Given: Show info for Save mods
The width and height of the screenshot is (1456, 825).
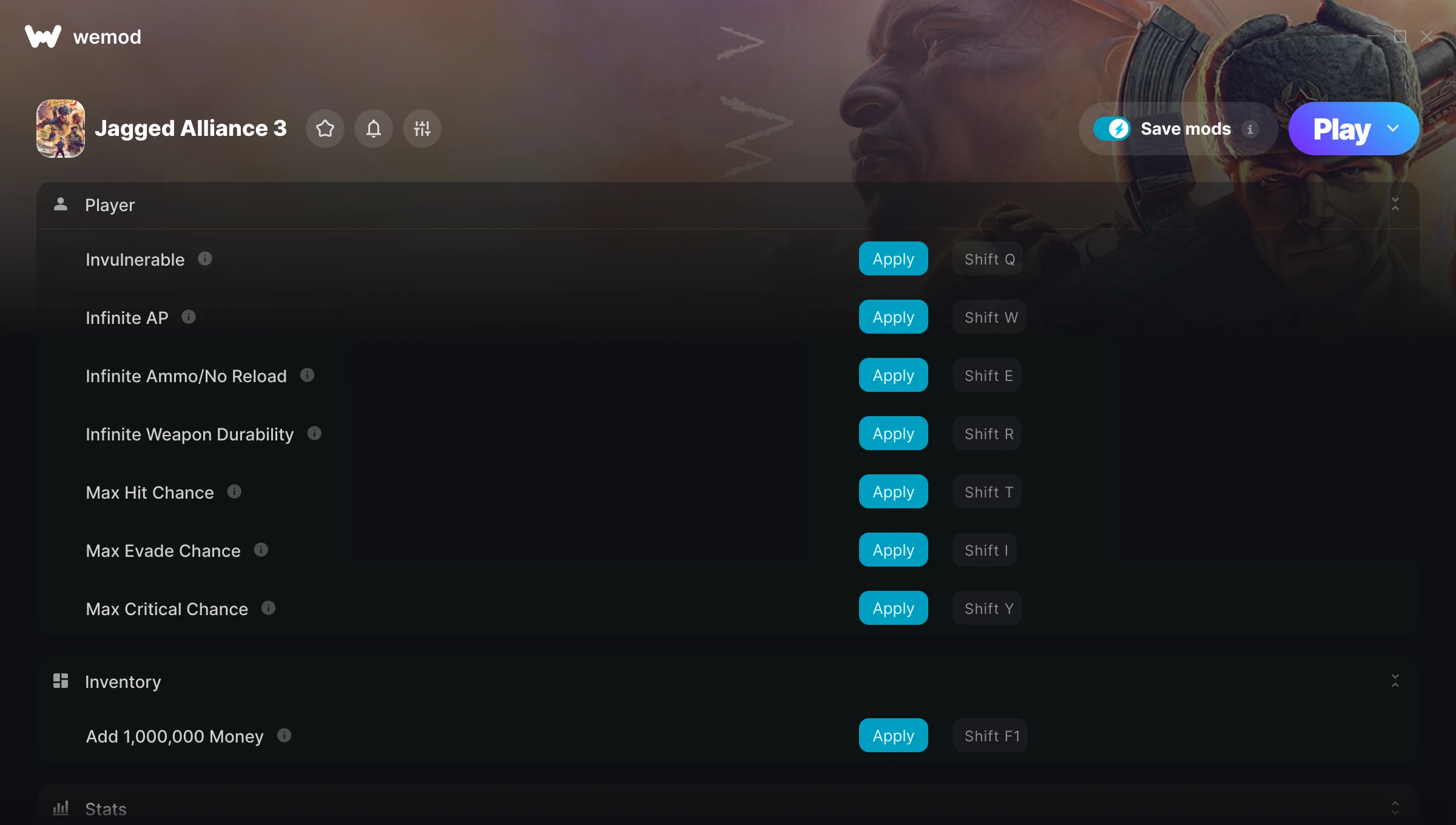Looking at the screenshot, I should [x=1250, y=129].
